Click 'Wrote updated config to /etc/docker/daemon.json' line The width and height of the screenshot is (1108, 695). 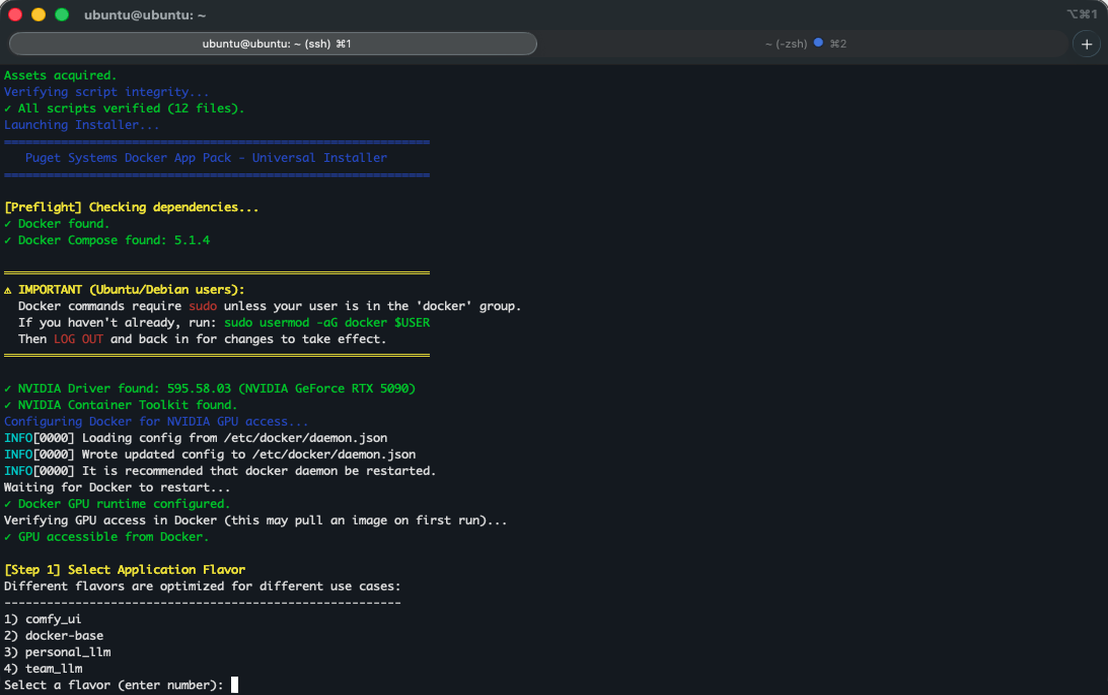pyautogui.click(x=210, y=454)
